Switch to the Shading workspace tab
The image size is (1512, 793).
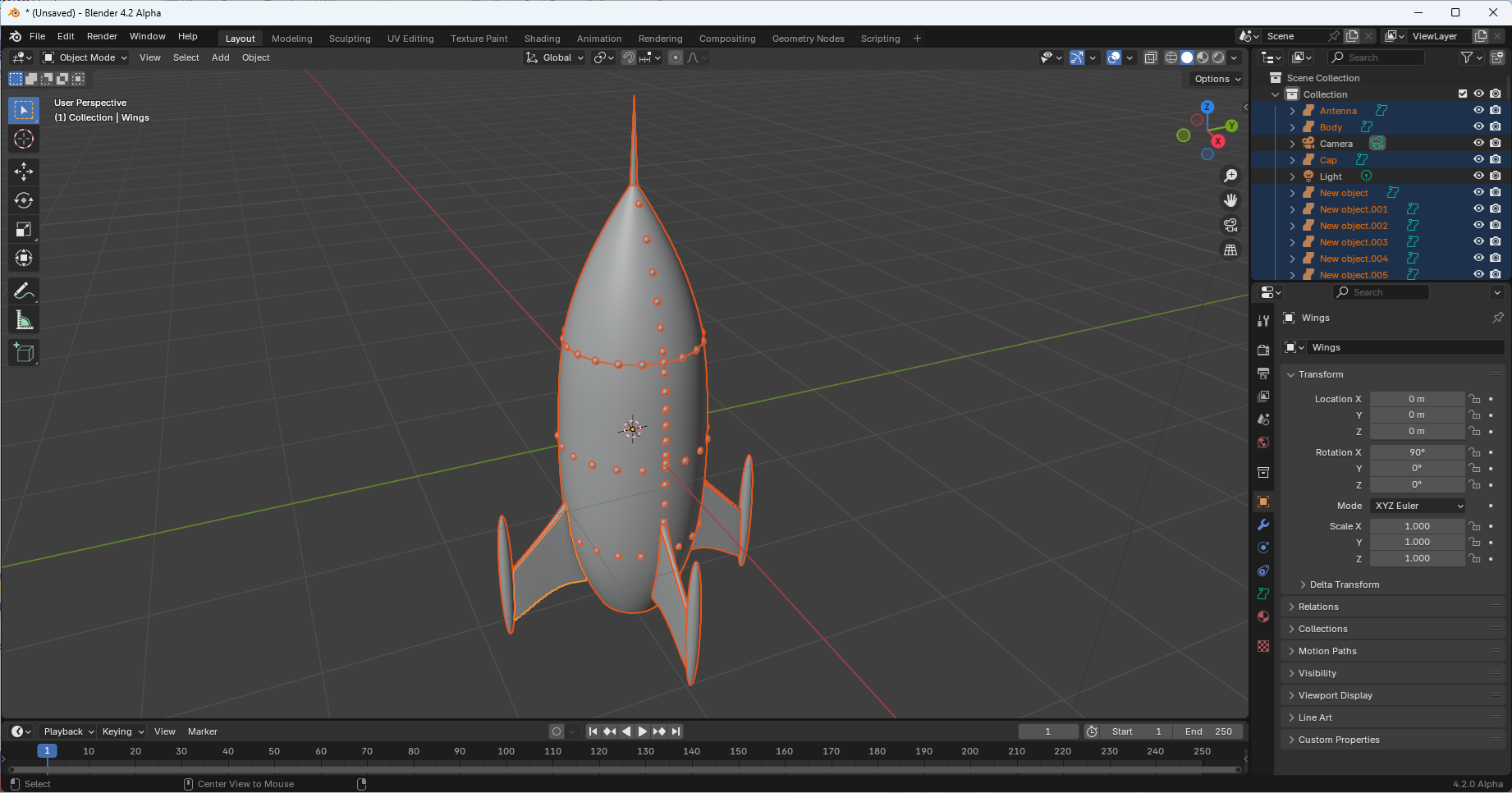click(543, 39)
